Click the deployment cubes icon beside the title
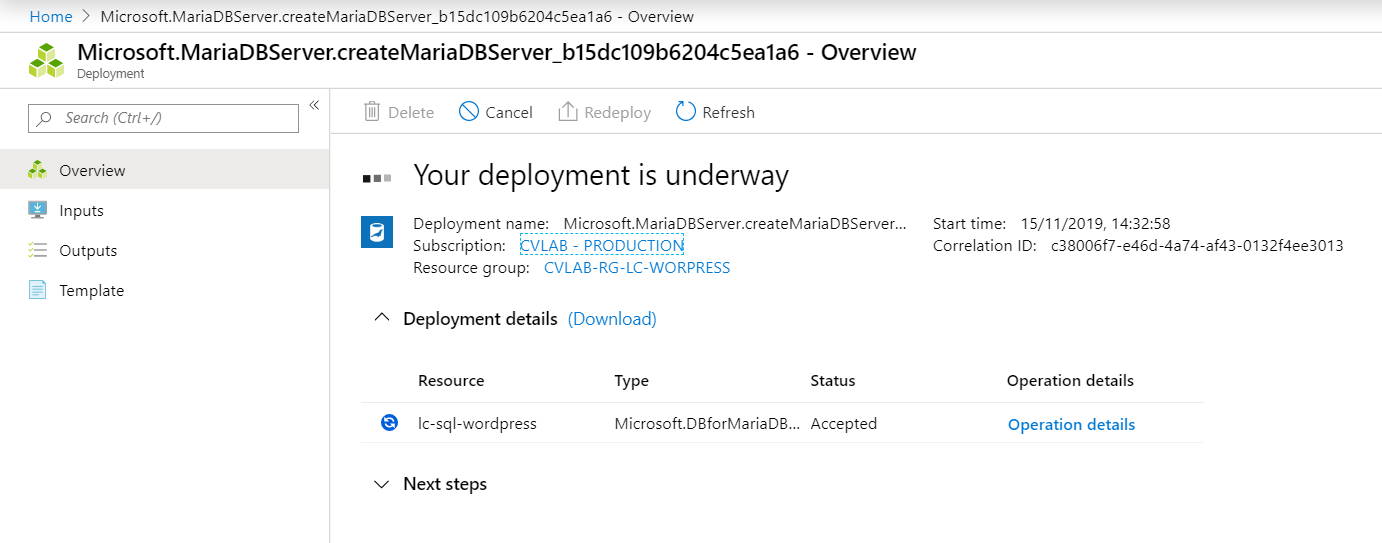The width and height of the screenshot is (1382, 543). pos(46,60)
